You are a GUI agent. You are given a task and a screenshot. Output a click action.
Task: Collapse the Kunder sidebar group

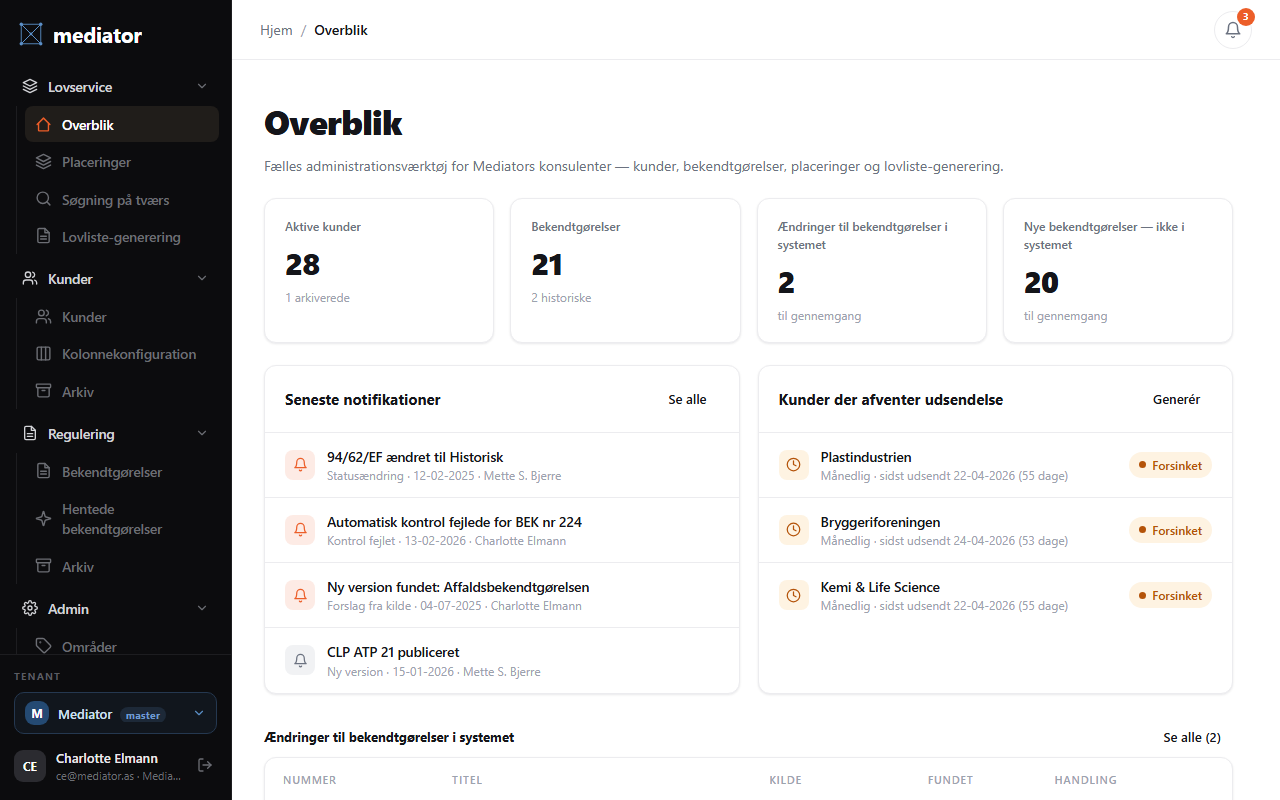pyautogui.click(x=202, y=279)
